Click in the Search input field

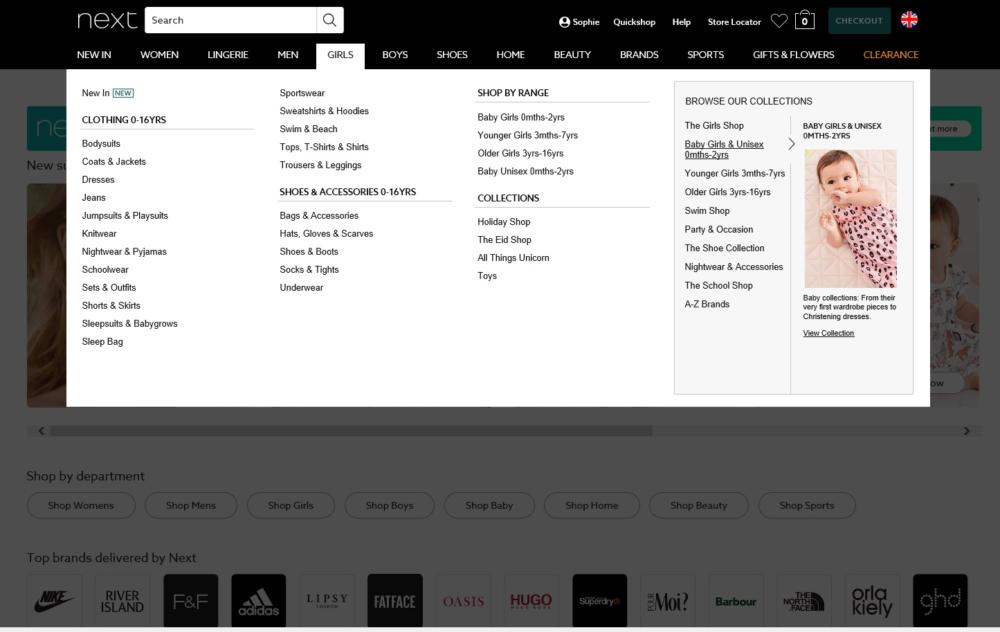(x=230, y=20)
